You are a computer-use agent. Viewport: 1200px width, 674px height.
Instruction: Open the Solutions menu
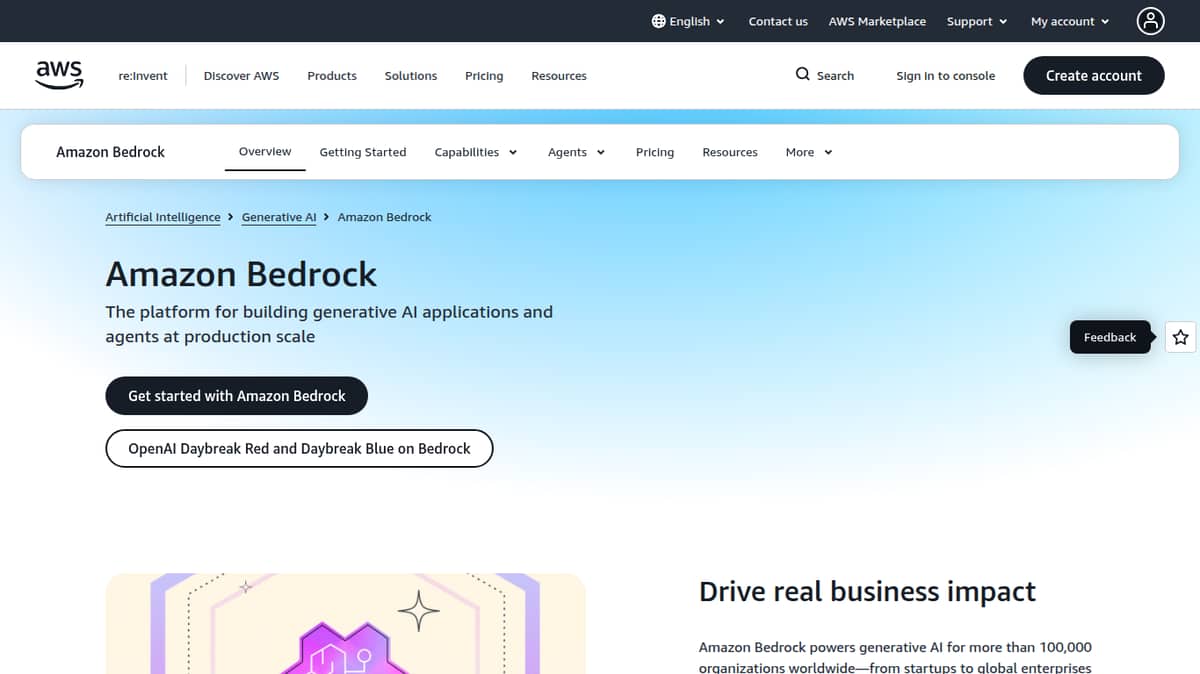[x=411, y=76]
